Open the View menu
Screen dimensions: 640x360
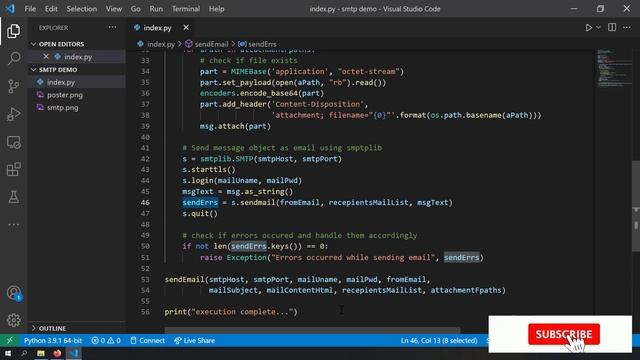click(114, 9)
